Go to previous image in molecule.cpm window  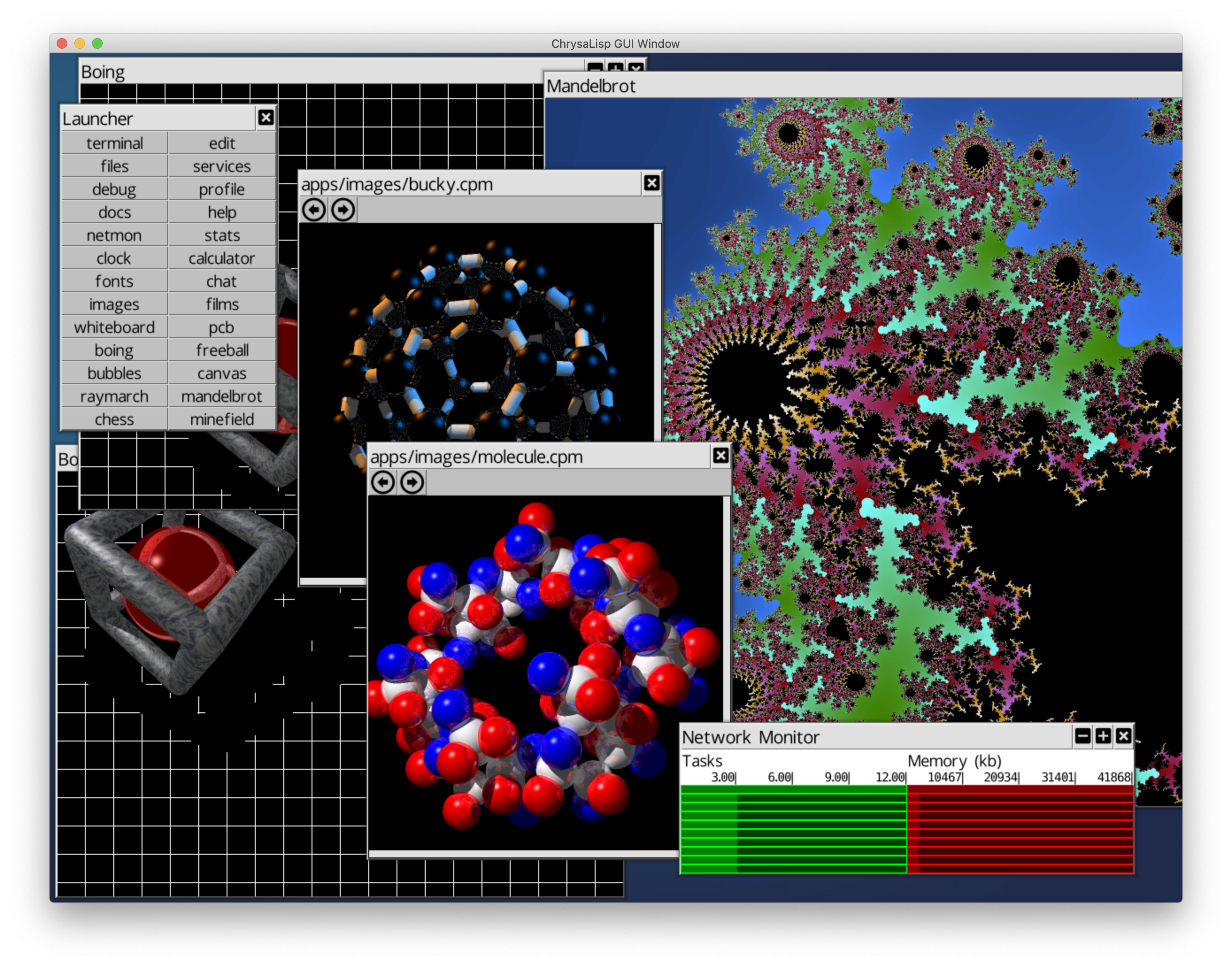[x=383, y=482]
